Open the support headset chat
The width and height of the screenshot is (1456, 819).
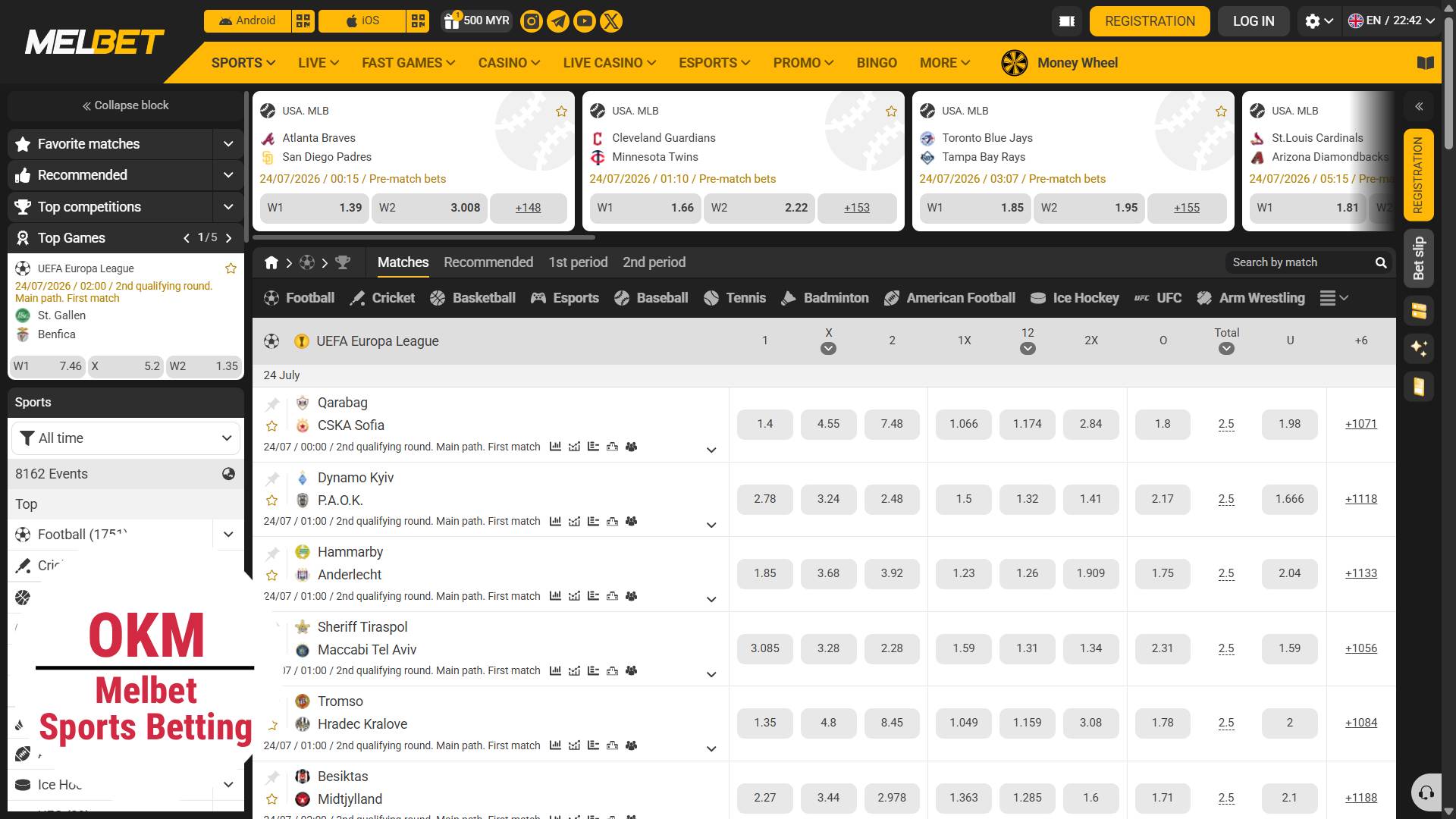click(1426, 793)
